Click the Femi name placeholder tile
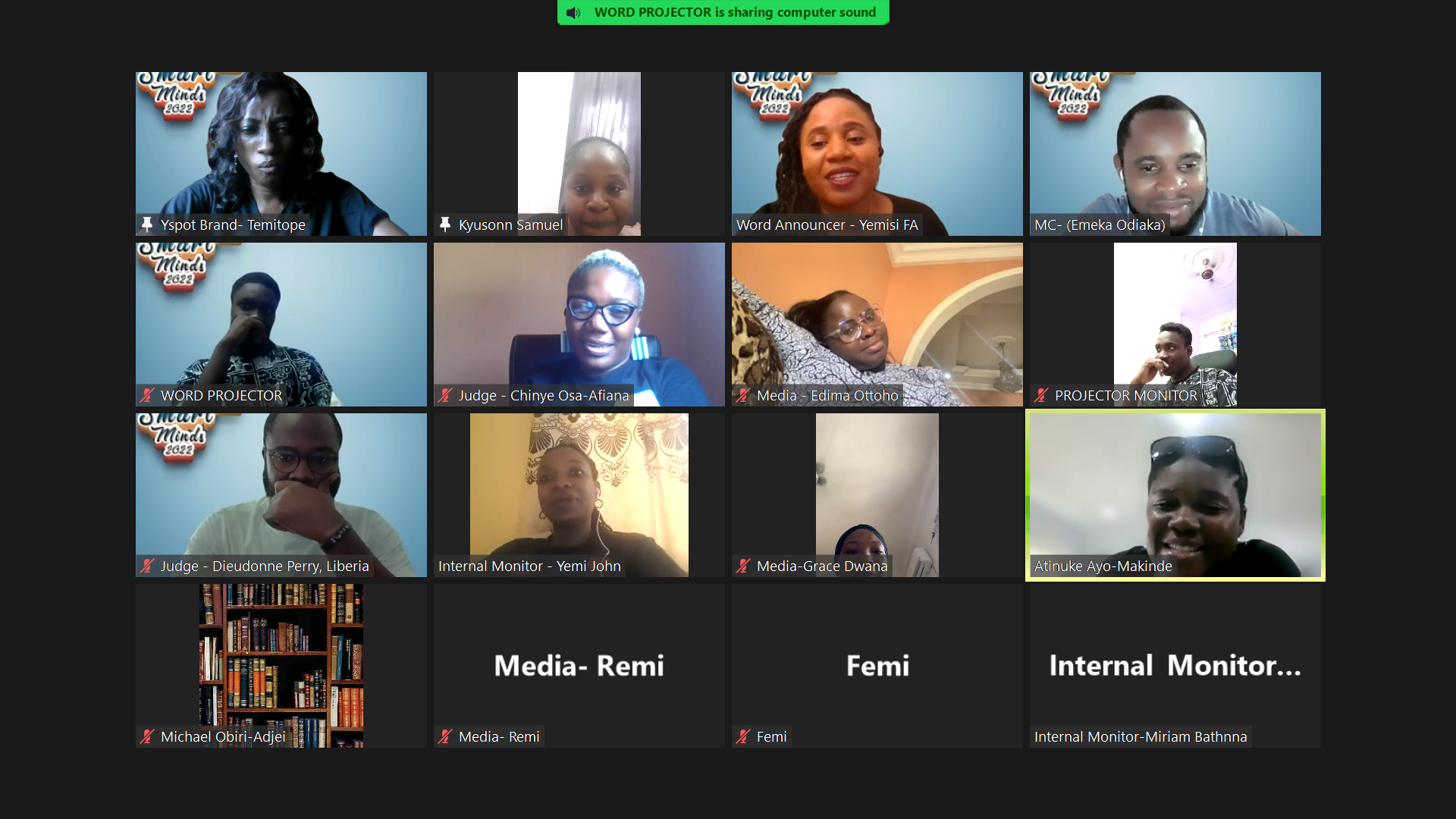Viewport: 1456px width, 819px height. (877, 666)
